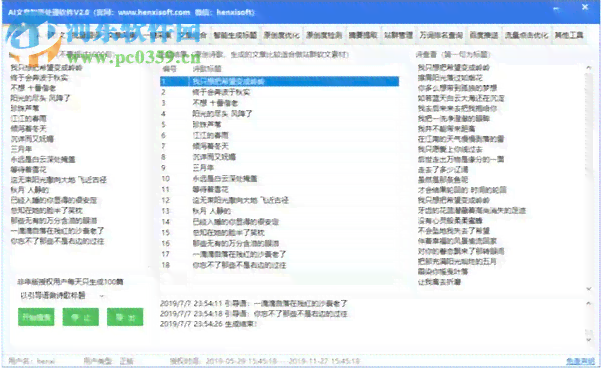Image resolution: width=601 pixels, height=368 pixels.
Task: Click the green 导出 button
Action: 125,317
